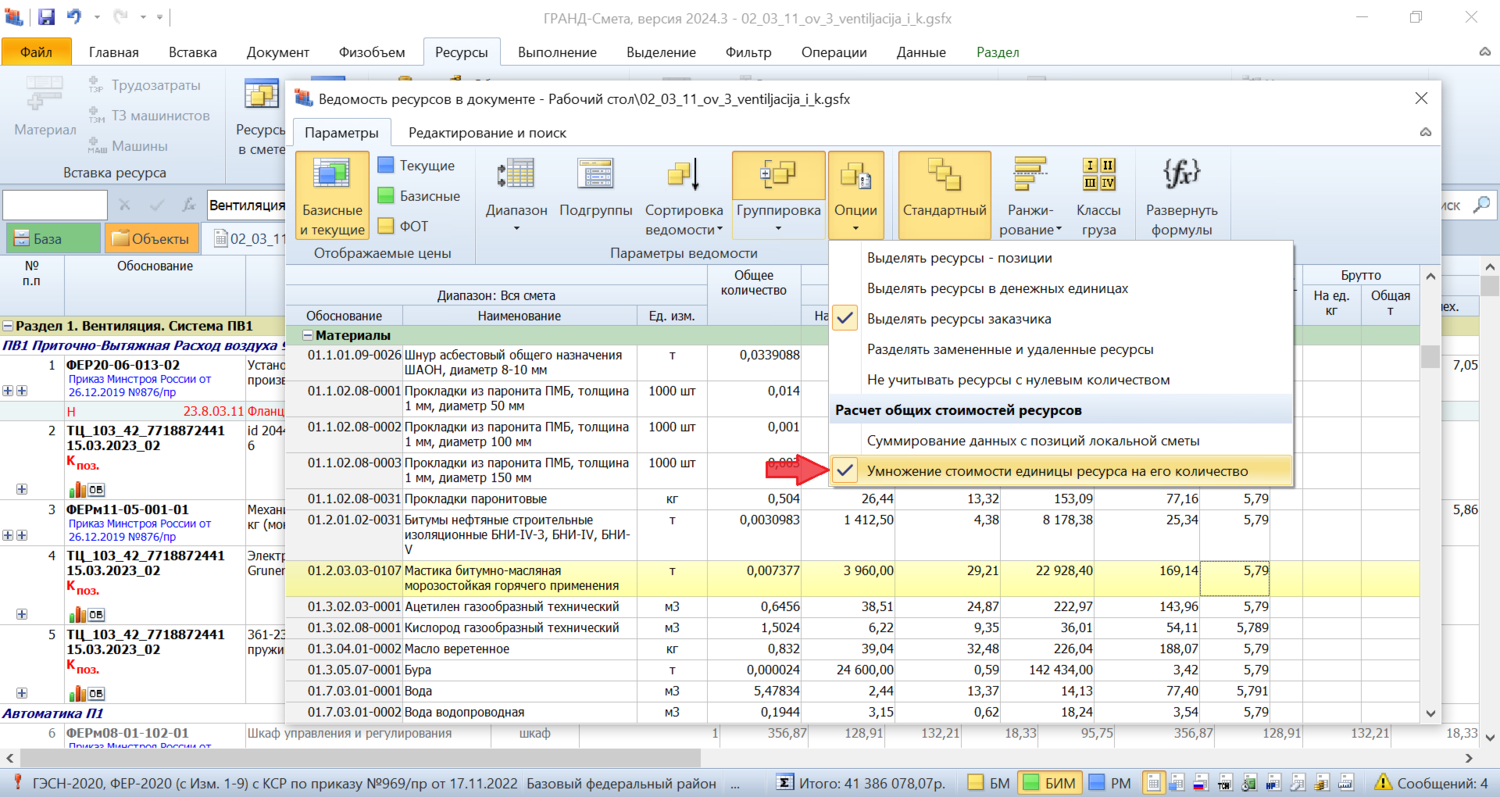
Task: Toggle Умножение стоимости единицы ресурса option
Action: click(1057, 470)
